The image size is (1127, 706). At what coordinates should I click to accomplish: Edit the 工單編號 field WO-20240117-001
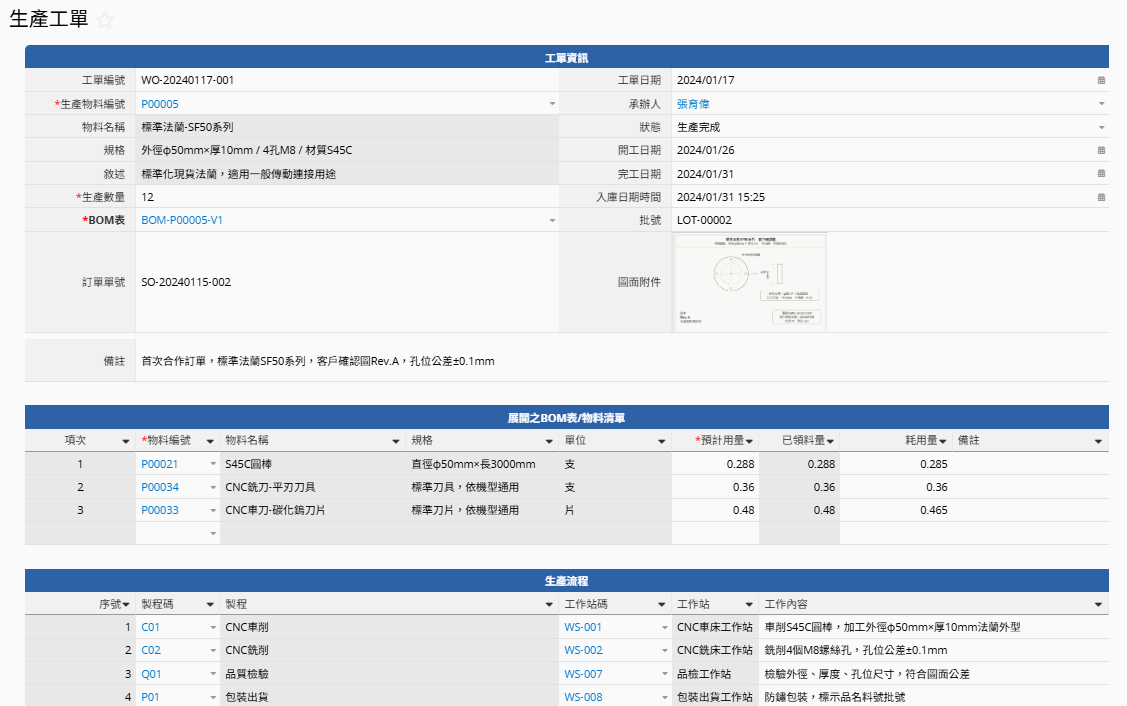coord(346,81)
